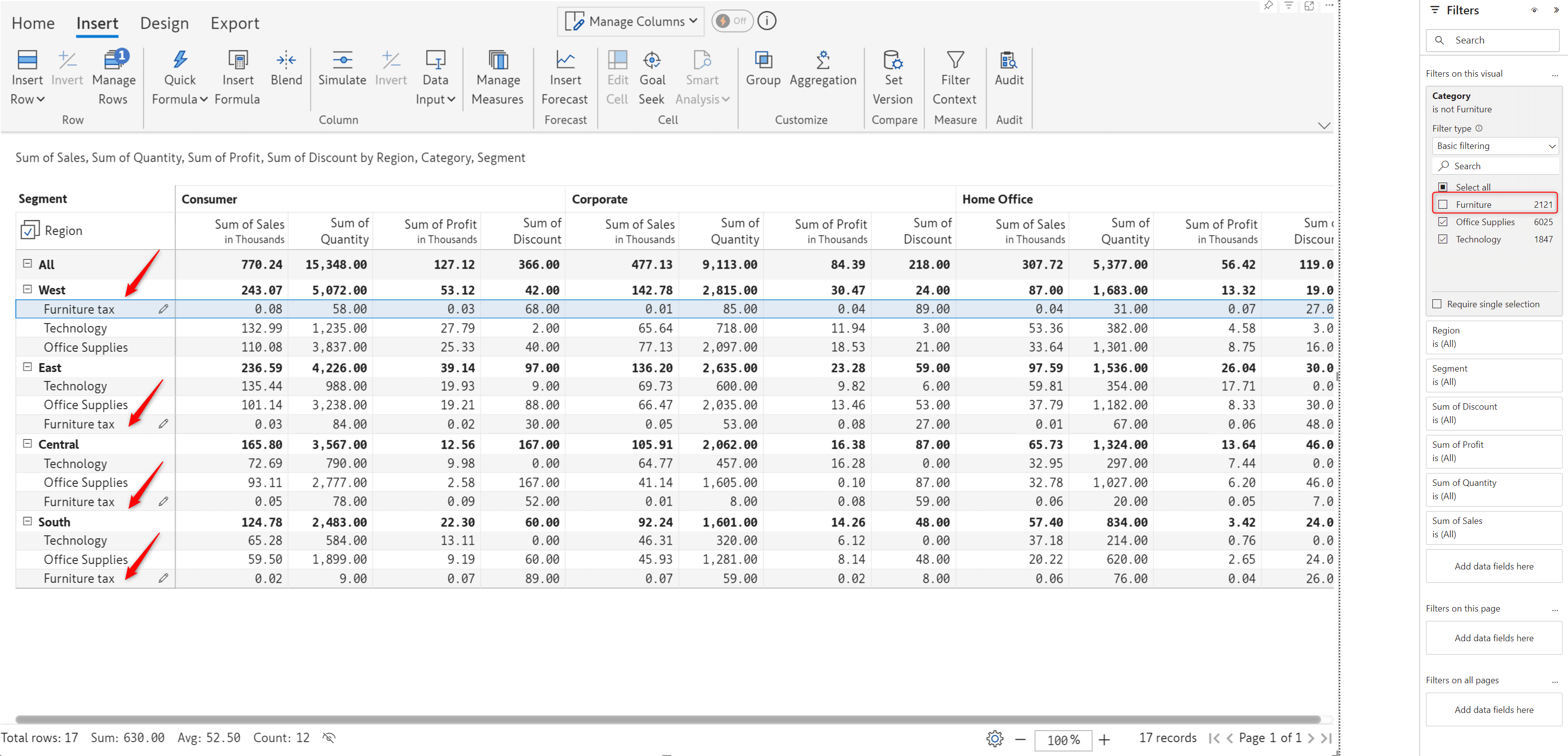Switch to the Insert tab
1568x756 pixels.
point(98,23)
